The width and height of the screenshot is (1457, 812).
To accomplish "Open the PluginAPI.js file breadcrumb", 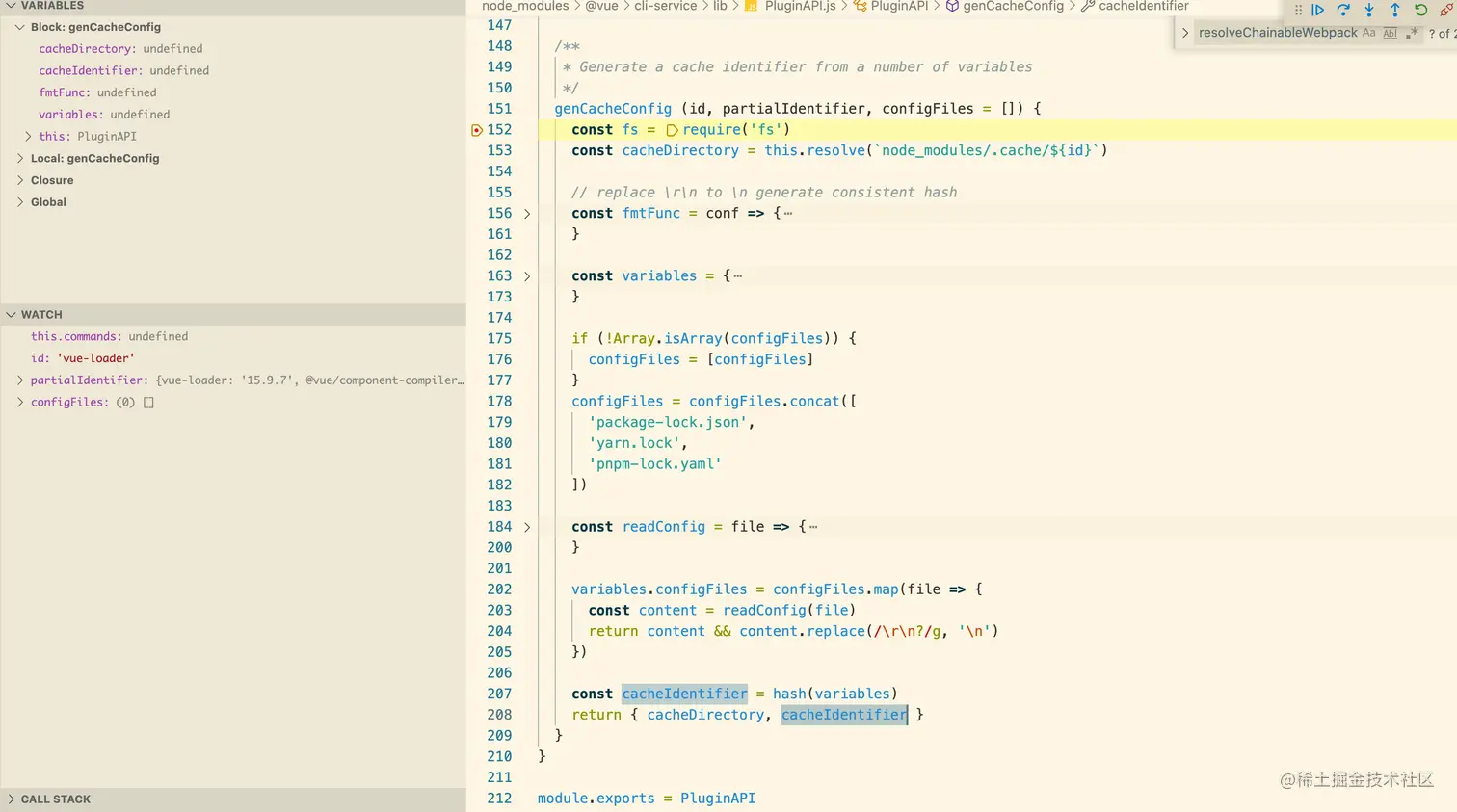I will coord(801,6).
